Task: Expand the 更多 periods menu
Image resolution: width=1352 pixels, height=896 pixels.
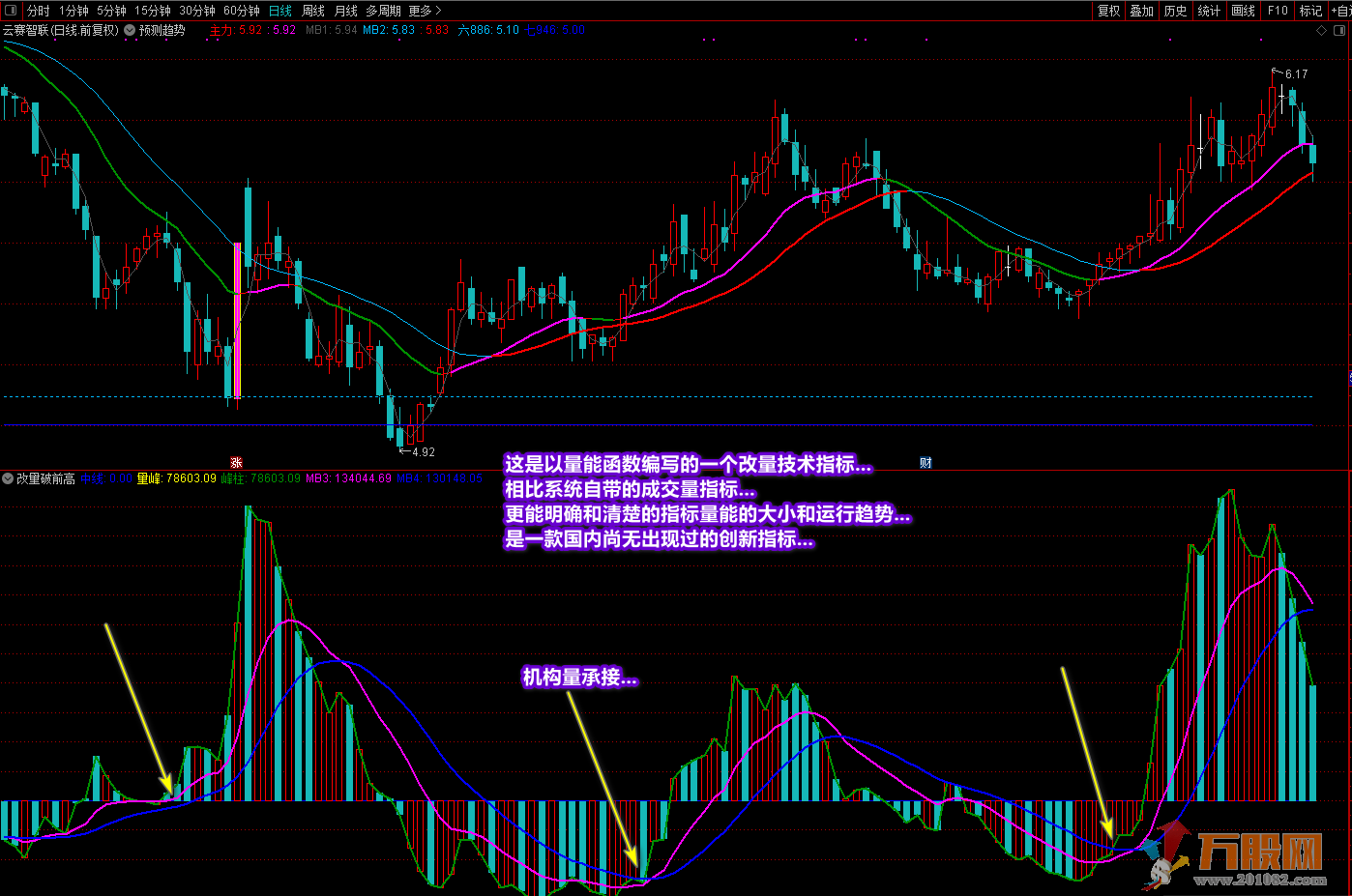Action: click(425, 11)
